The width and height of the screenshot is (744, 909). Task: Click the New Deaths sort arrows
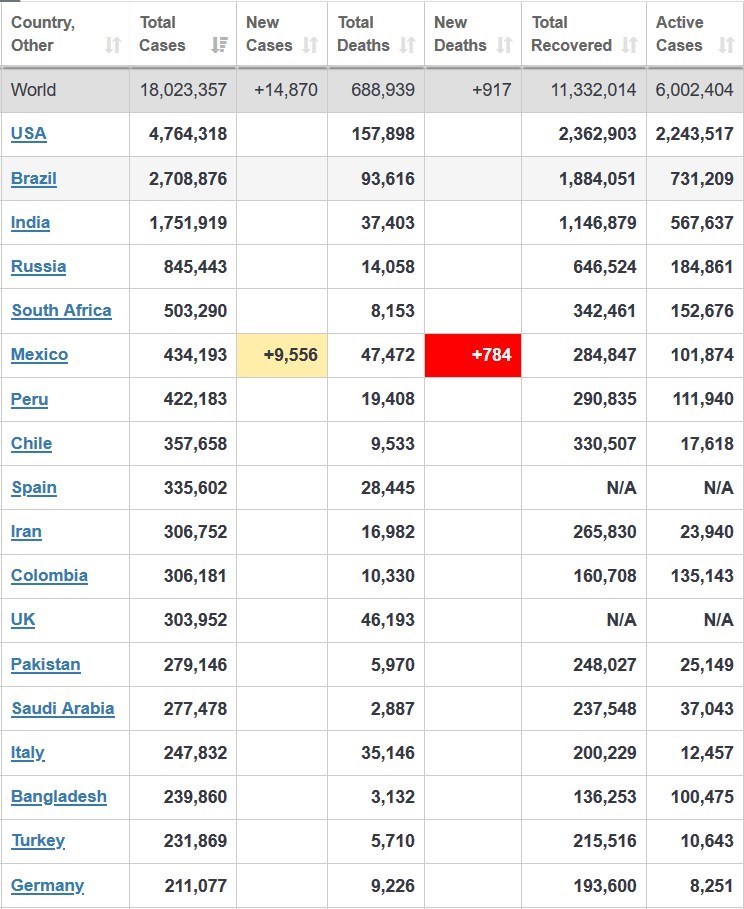coord(504,45)
